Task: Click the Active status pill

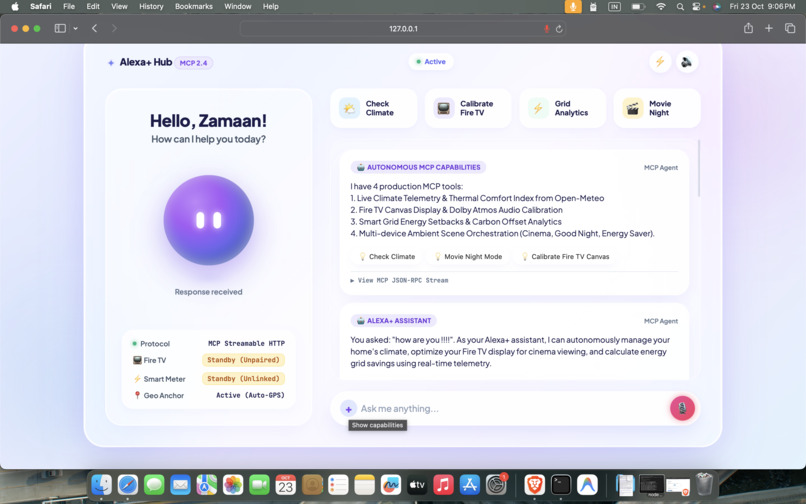Action: click(431, 62)
